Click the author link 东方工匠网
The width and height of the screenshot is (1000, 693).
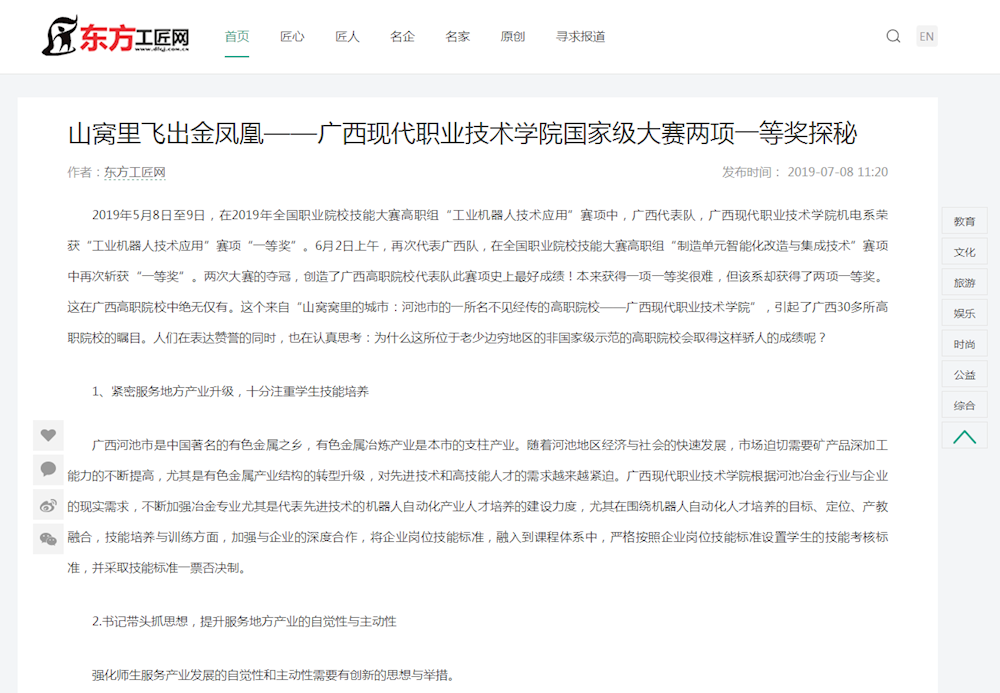click(x=134, y=172)
